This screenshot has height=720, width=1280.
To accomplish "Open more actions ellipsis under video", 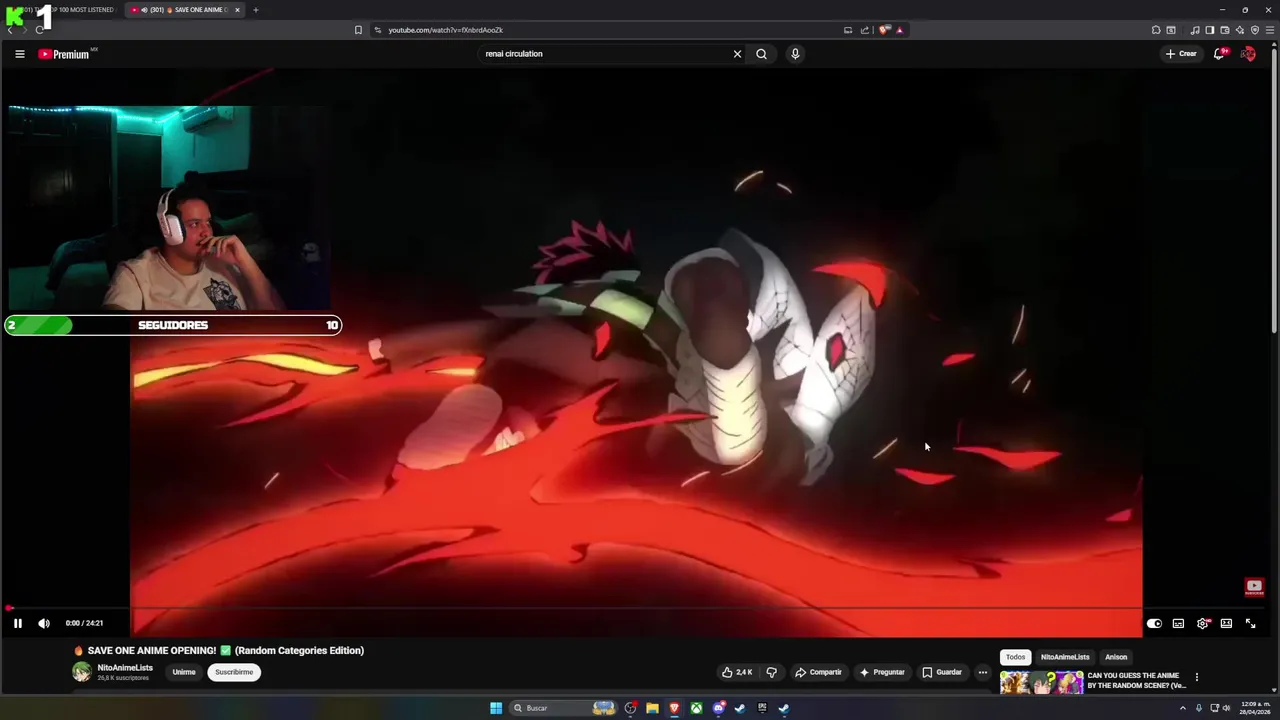I will pyautogui.click(x=983, y=672).
